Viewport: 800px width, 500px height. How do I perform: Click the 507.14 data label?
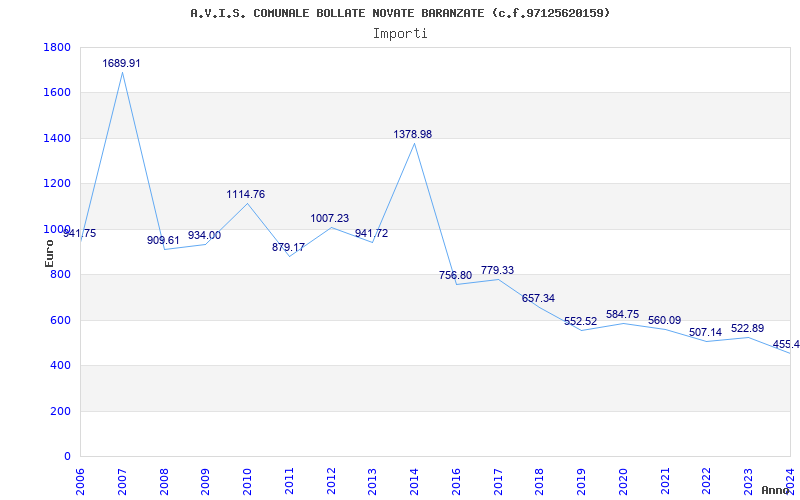pyautogui.click(x=706, y=333)
